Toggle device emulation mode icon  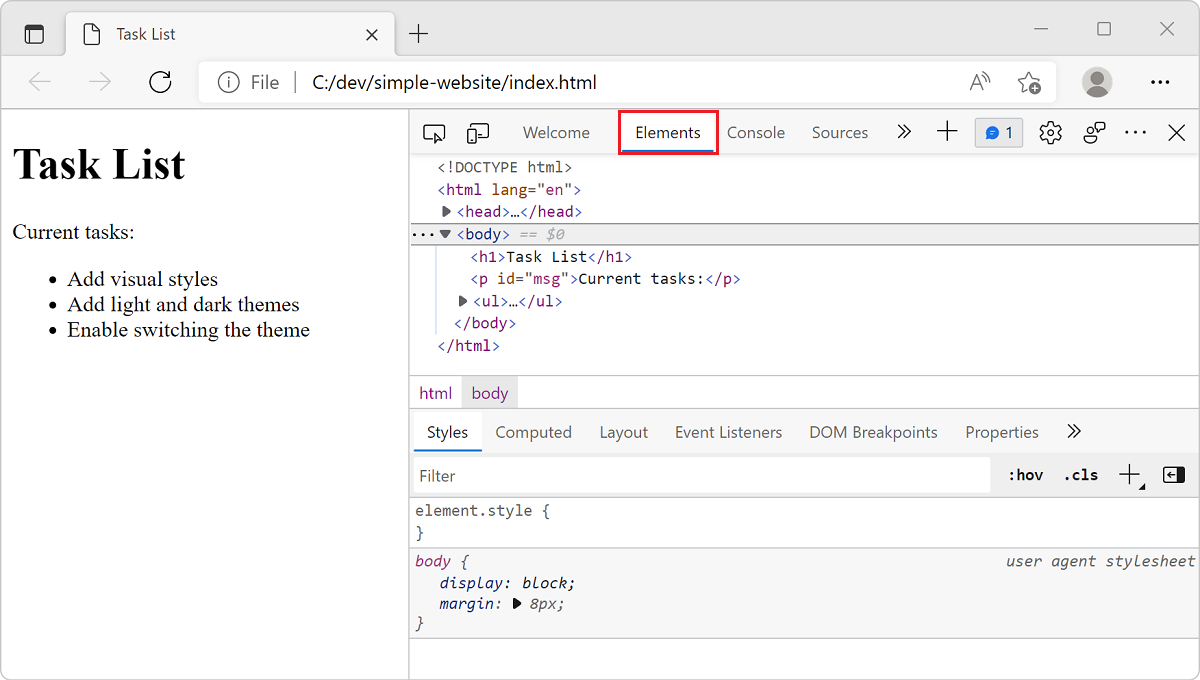[478, 133]
